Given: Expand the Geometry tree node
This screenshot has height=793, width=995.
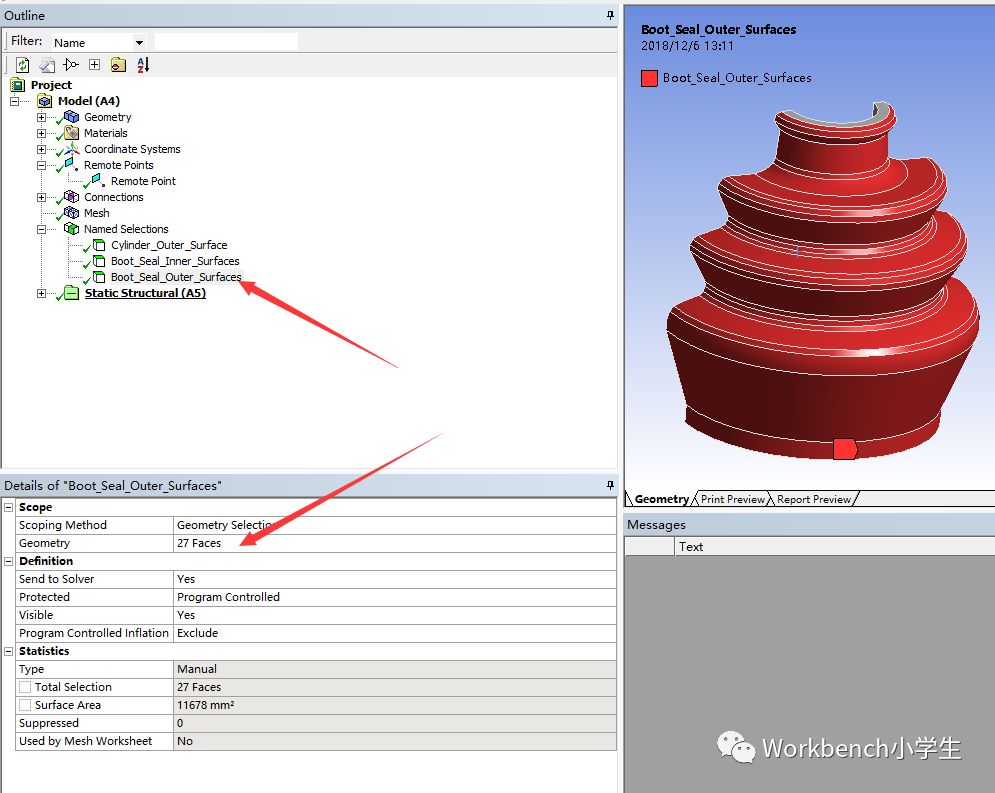Looking at the screenshot, I should coord(41,117).
